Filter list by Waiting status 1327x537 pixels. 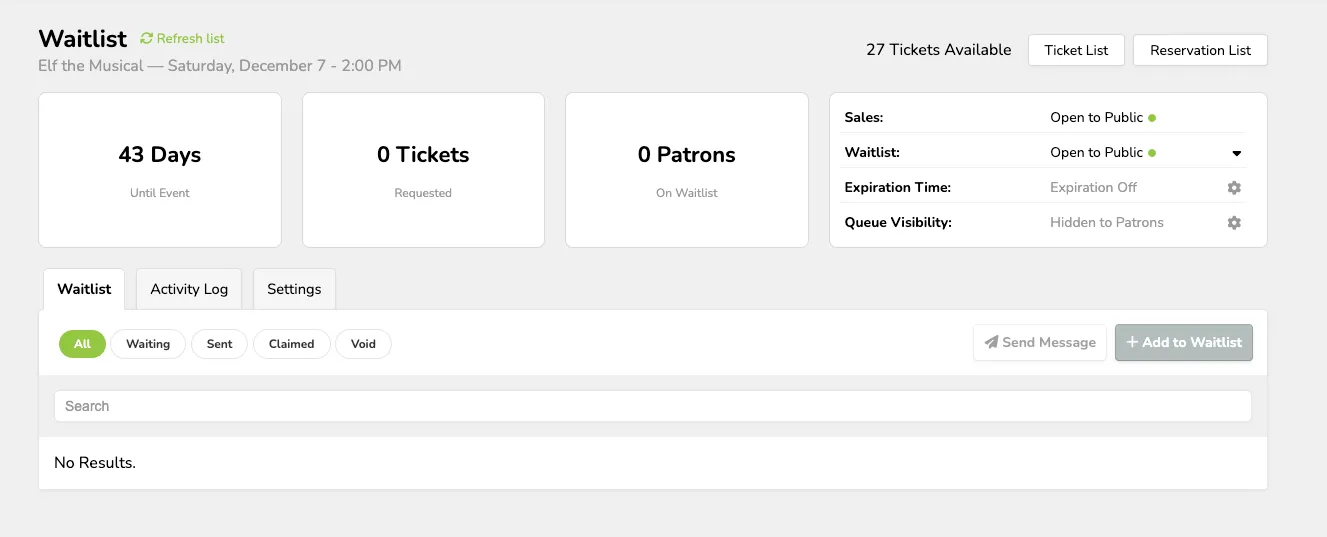(x=148, y=344)
